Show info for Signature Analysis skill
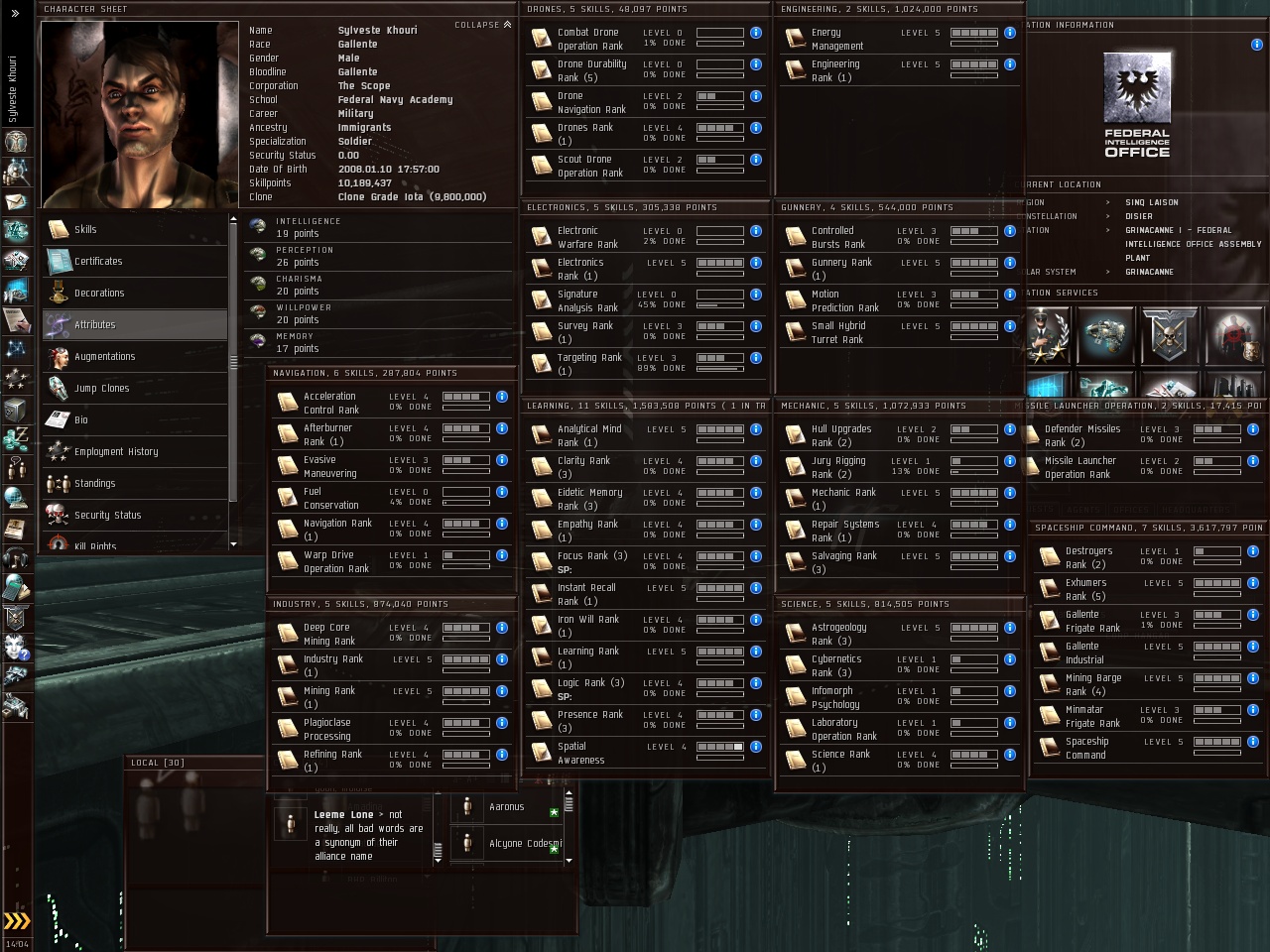Viewport: 1270px width, 952px height. click(756, 295)
